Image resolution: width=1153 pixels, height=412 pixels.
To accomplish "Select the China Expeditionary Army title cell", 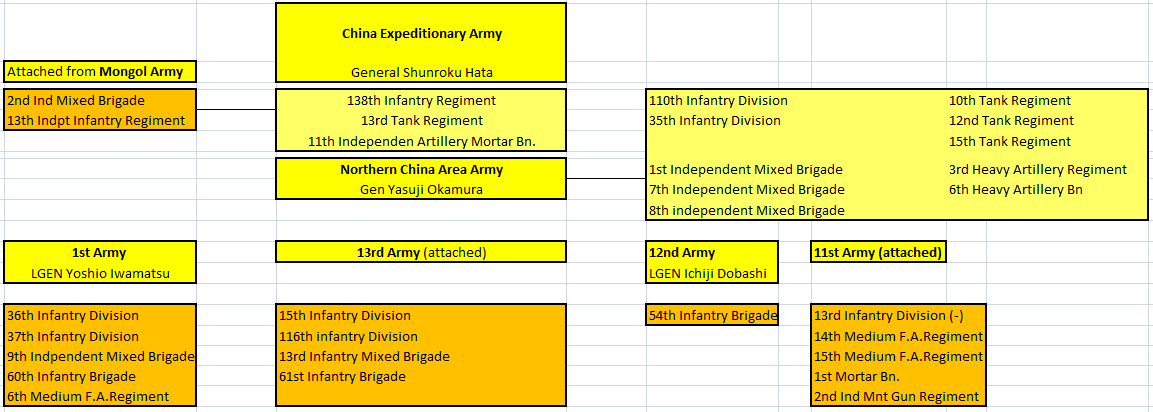I will point(421,34).
